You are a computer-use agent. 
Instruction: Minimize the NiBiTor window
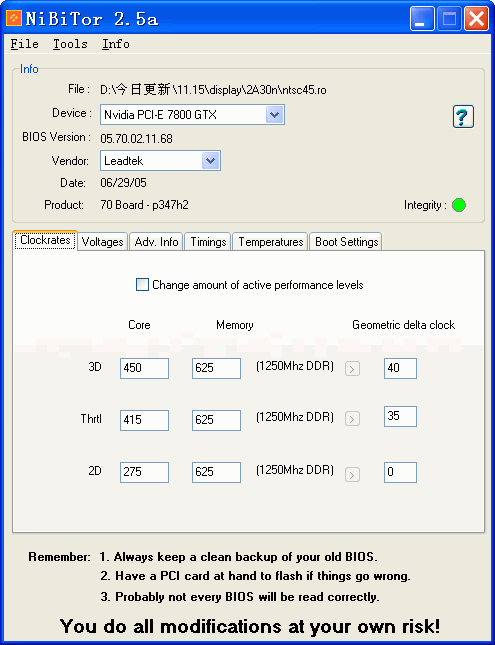pos(422,19)
